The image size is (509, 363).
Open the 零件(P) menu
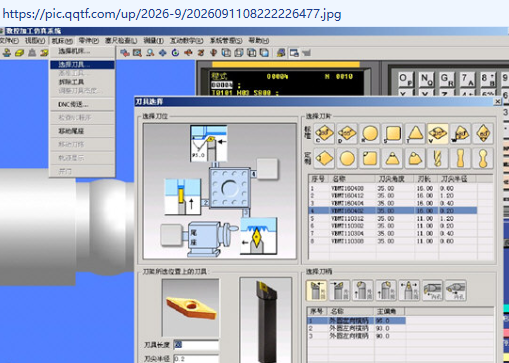[x=88, y=41]
